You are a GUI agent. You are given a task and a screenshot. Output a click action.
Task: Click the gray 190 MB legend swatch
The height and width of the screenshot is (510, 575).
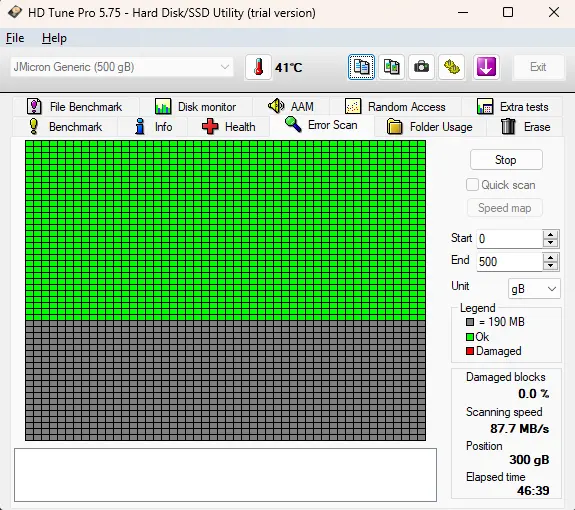click(x=470, y=322)
